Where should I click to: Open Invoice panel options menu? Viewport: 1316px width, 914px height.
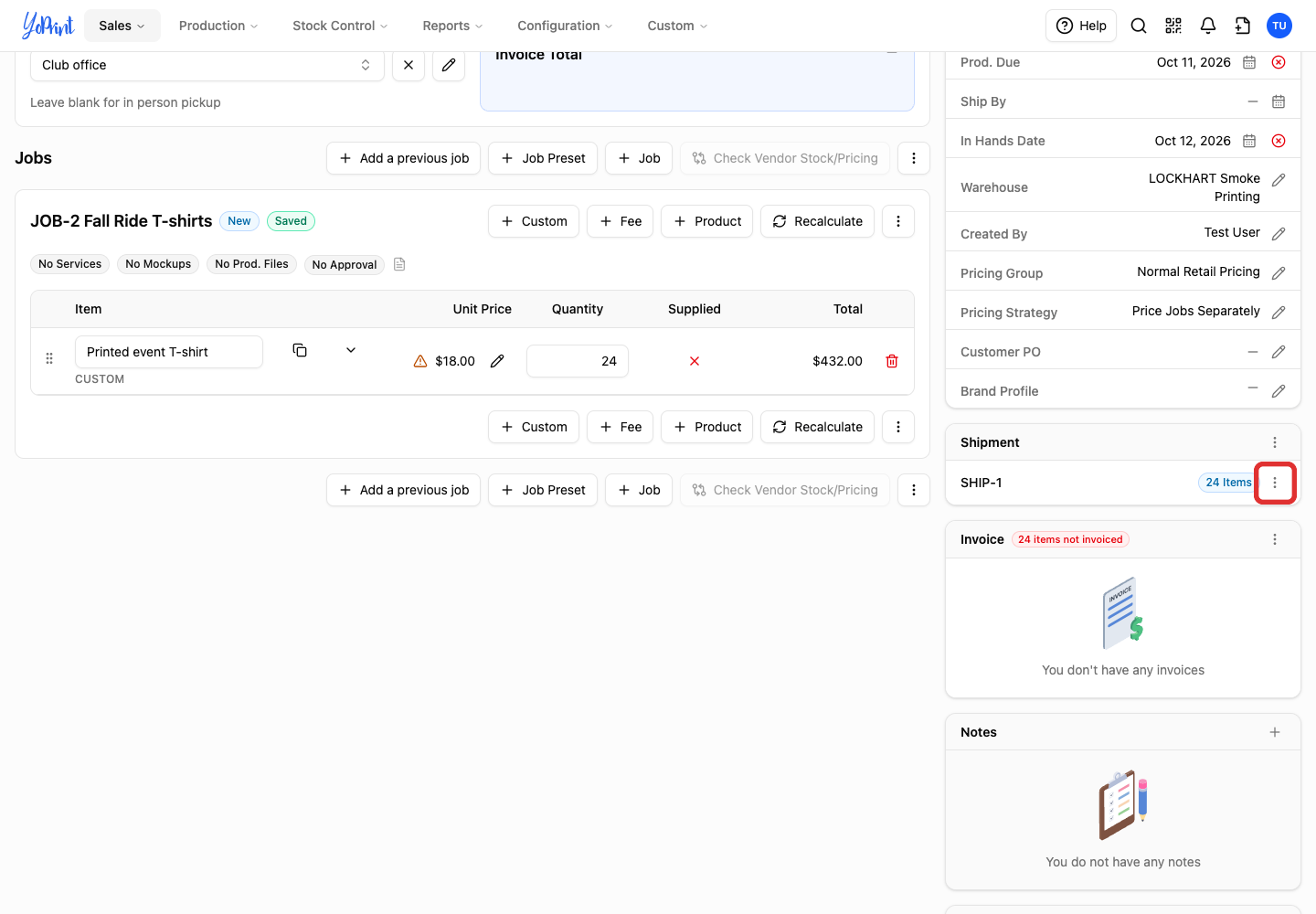coord(1275,539)
